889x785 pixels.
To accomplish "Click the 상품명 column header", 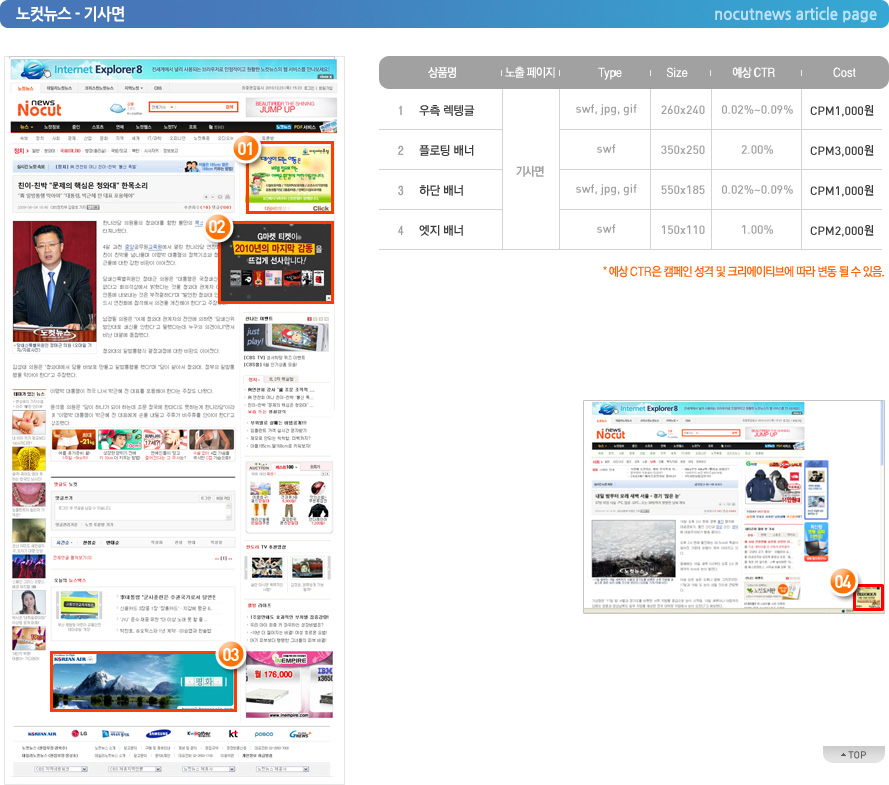I will pos(442,73).
